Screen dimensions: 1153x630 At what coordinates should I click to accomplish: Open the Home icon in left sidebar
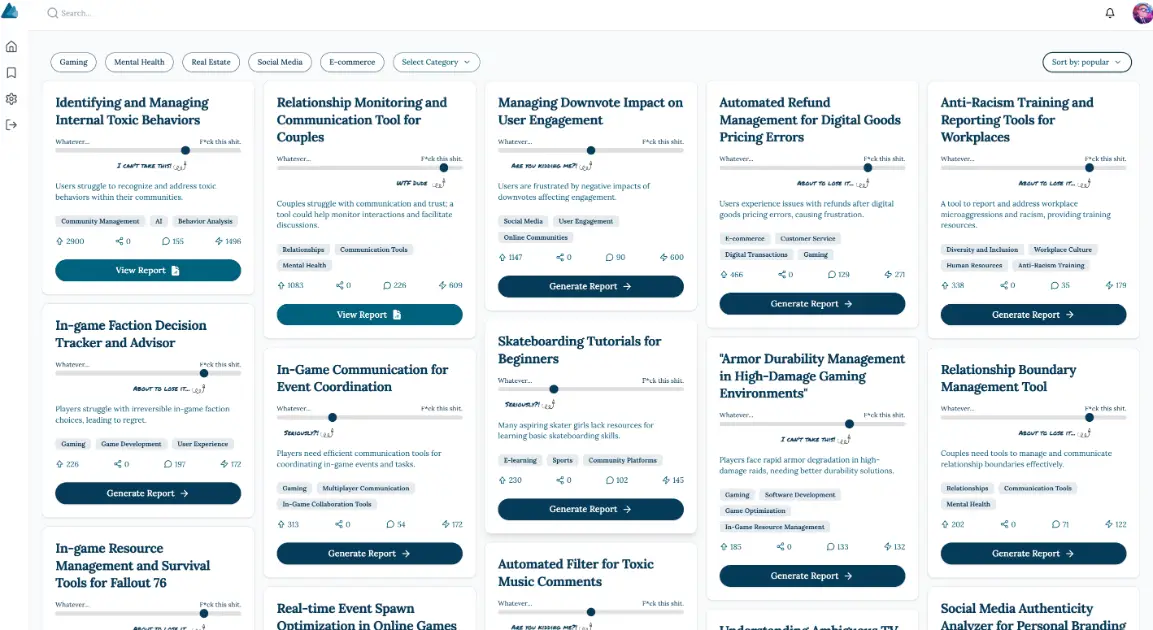tap(11, 46)
